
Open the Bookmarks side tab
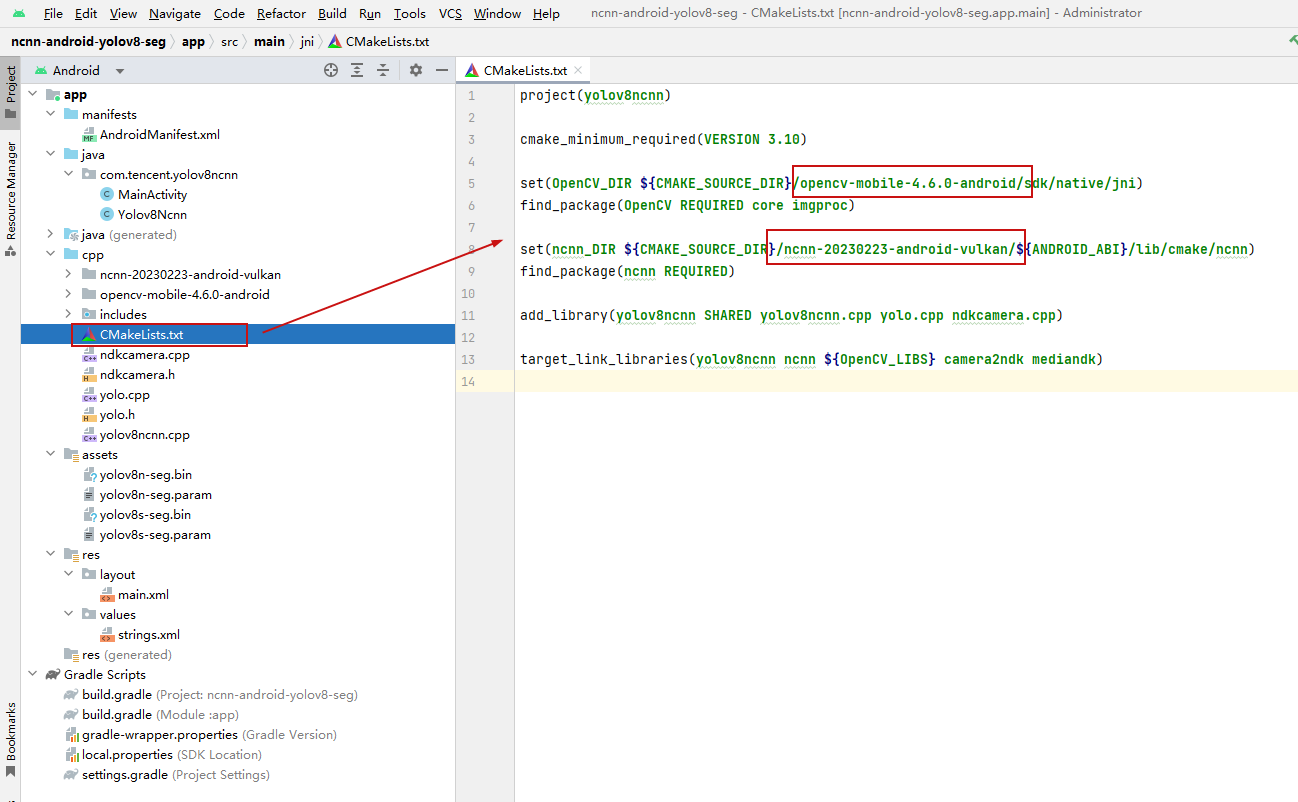10,740
